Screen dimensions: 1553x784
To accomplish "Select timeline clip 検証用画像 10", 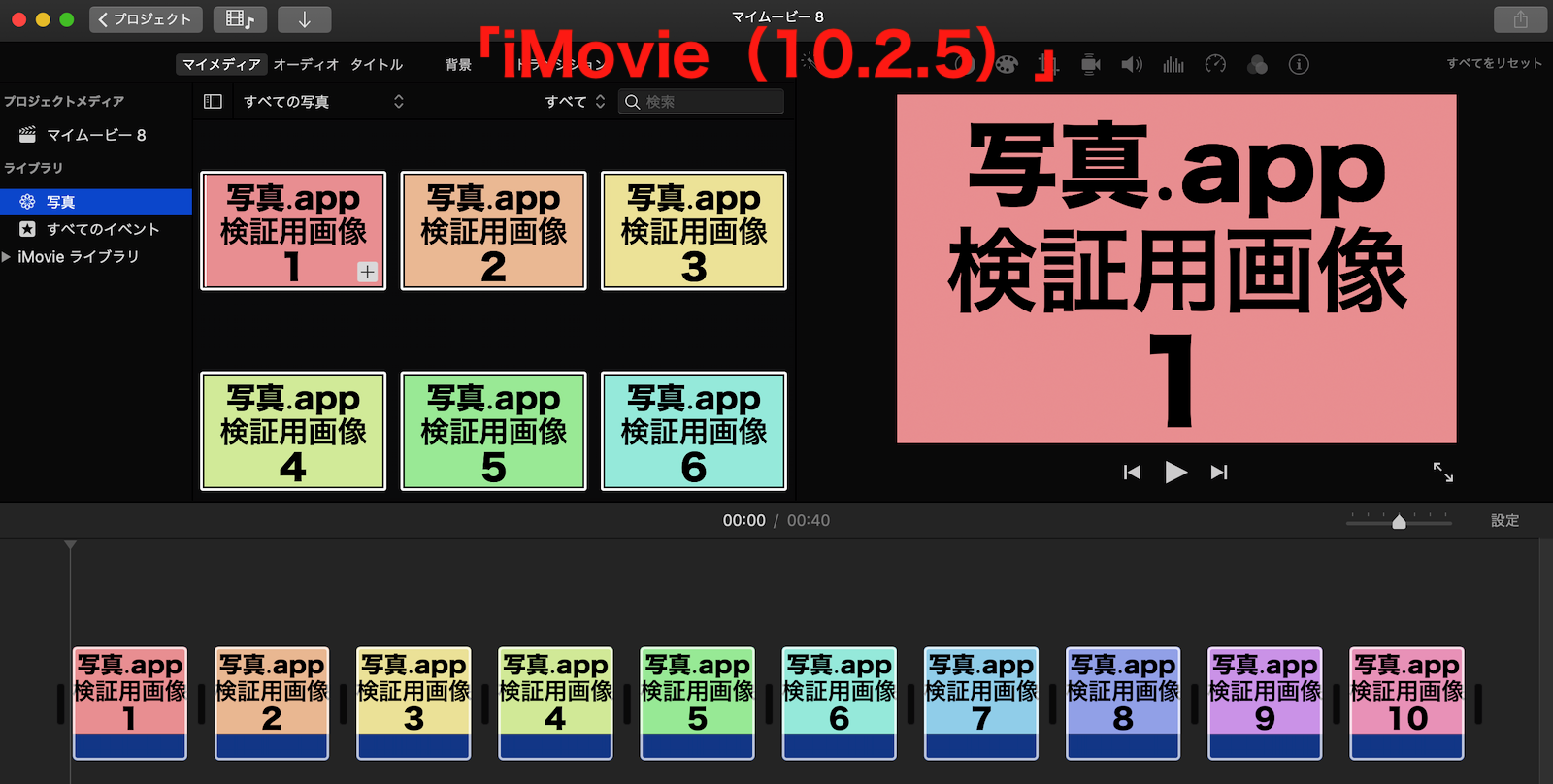I will [1407, 703].
